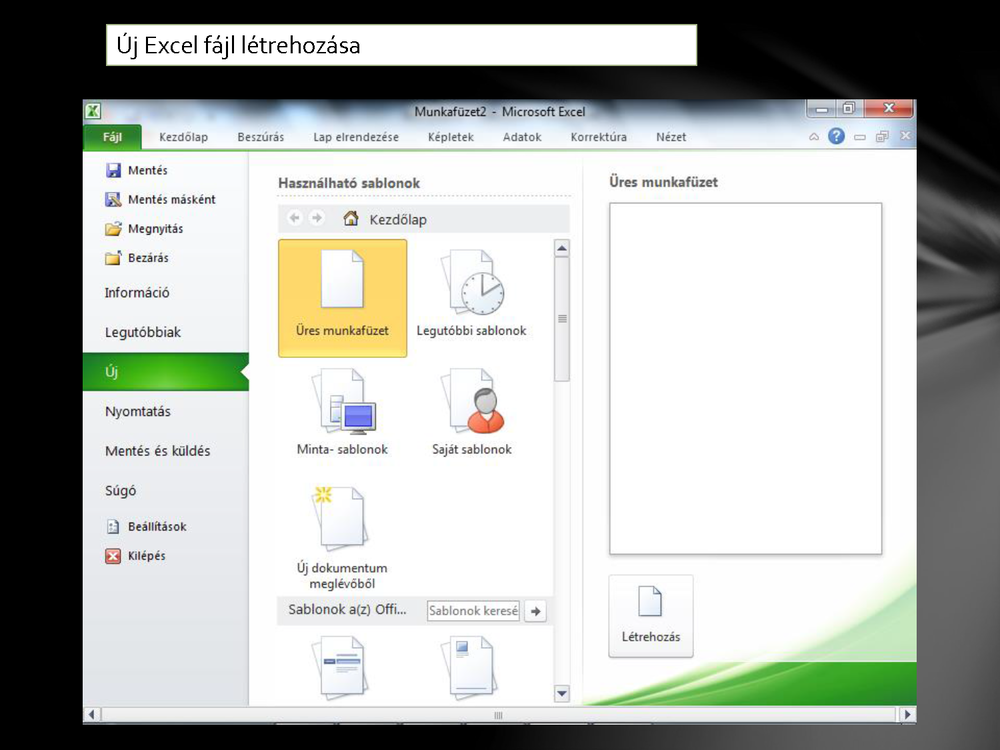Click template list scroll up arrow
Image resolution: width=1000 pixels, height=750 pixels.
[x=562, y=248]
